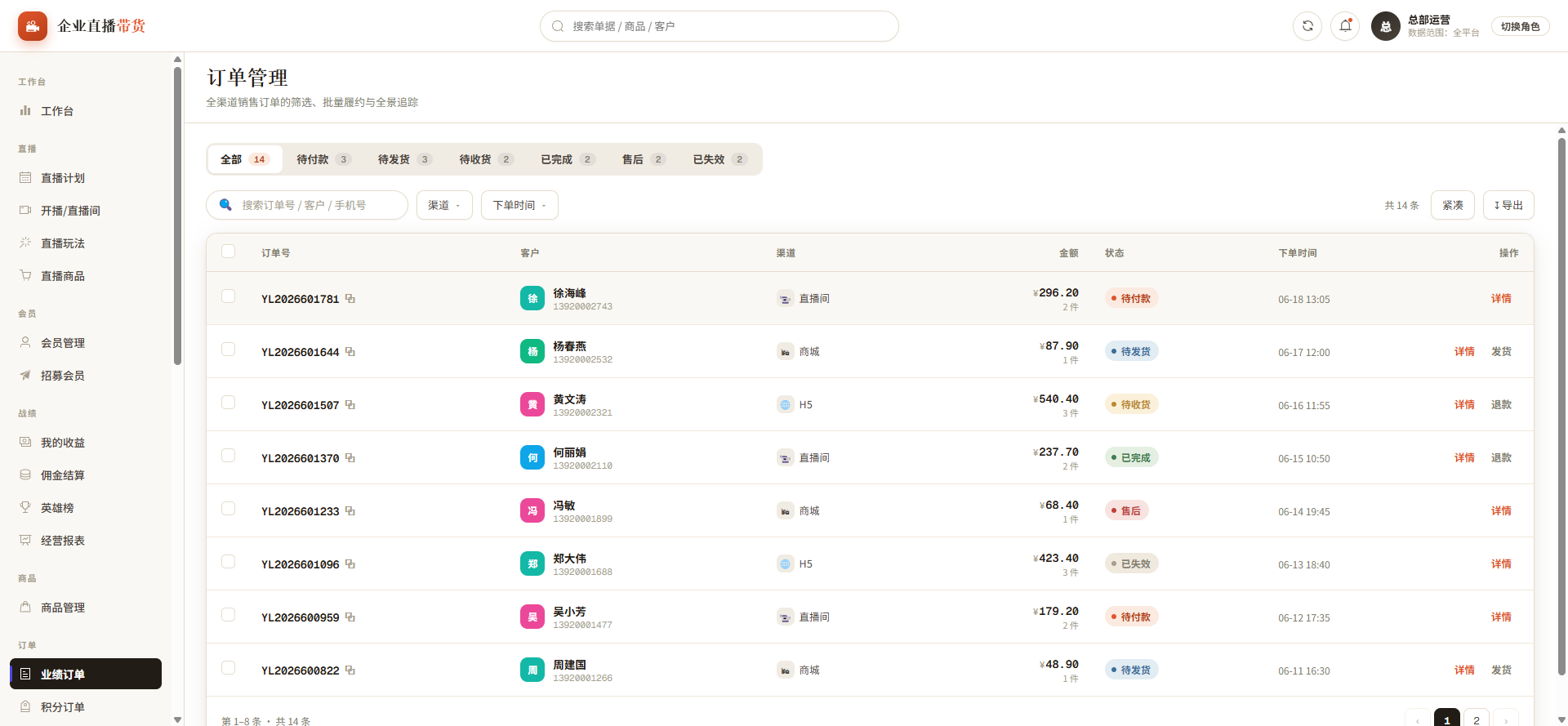The width and height of the screenshot is (1568, 726).
Task: Open the 下单时间 filter dropdown
Action: pyautogui.click(x=519, y=205)
